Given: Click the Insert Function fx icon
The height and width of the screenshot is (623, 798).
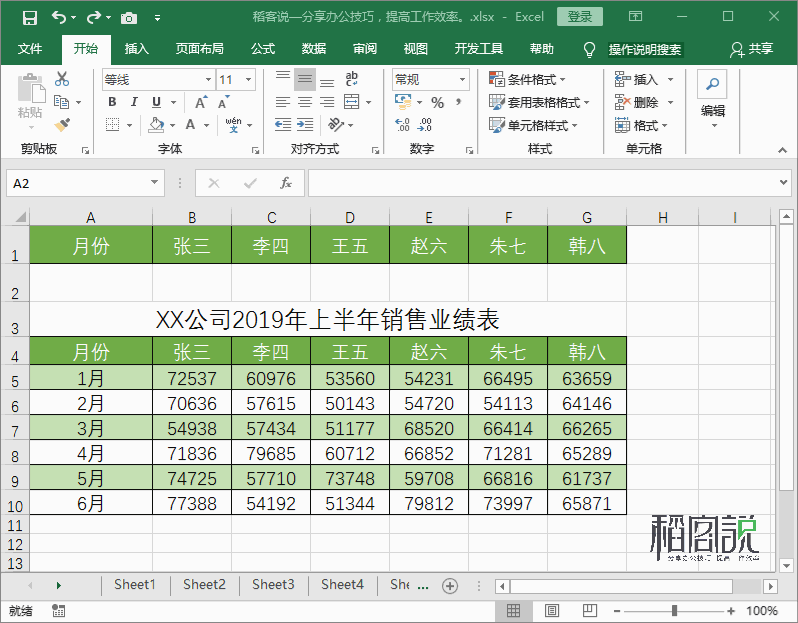Looking at the screenshot, I should (x=286, y=183).
